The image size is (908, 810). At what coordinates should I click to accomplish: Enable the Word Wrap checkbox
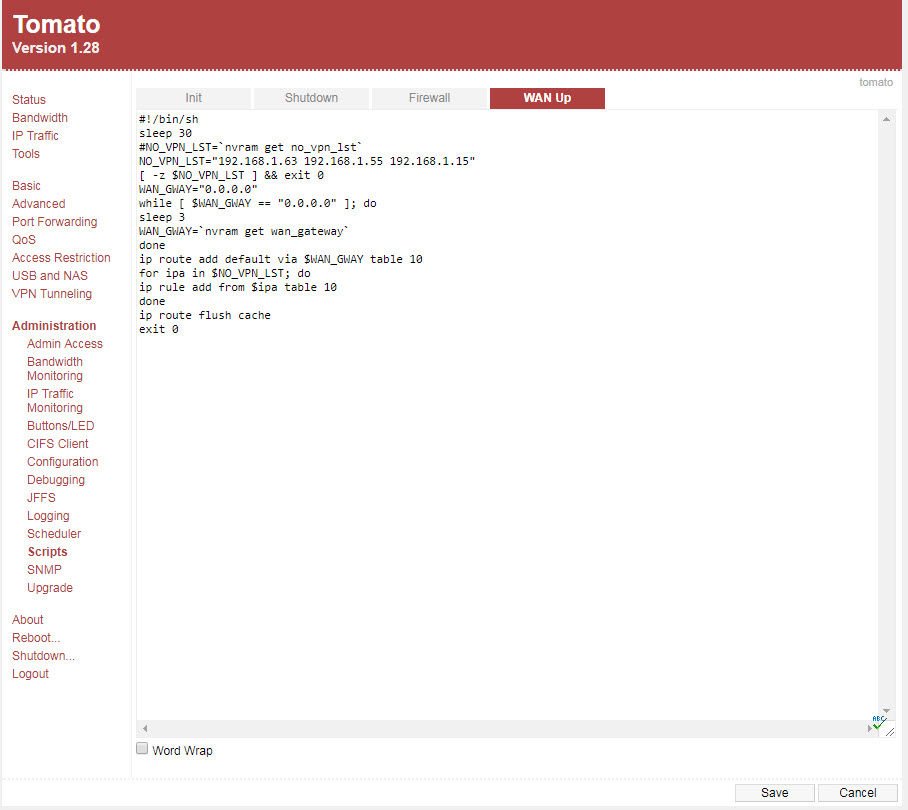[x=142, y=748]
